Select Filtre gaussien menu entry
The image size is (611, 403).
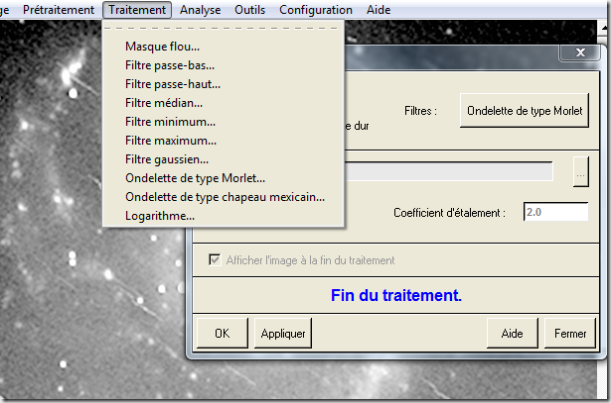[x=167, y=159]
